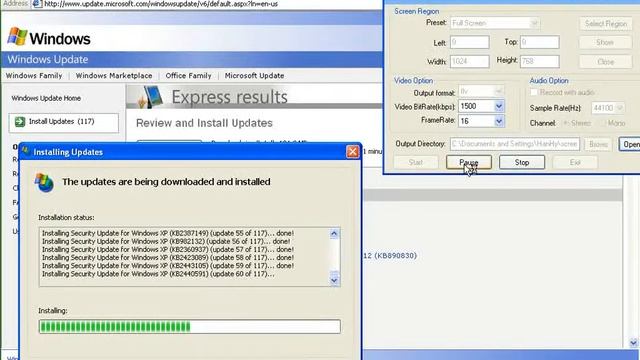Open the Output format dropdown
This screenshot has height=360, width=640.
click(499, 91)
